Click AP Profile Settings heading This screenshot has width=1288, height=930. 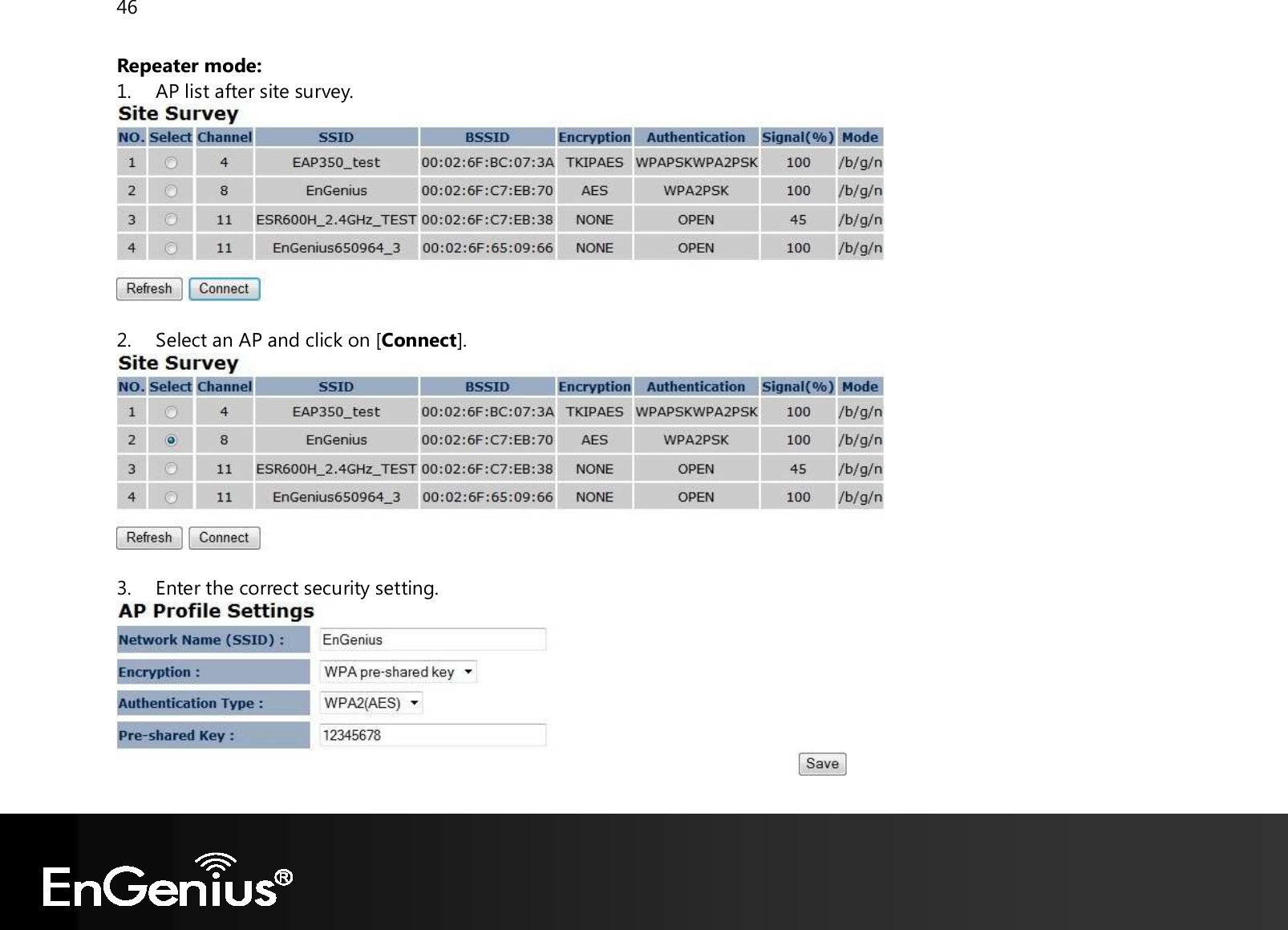[216, 611]
